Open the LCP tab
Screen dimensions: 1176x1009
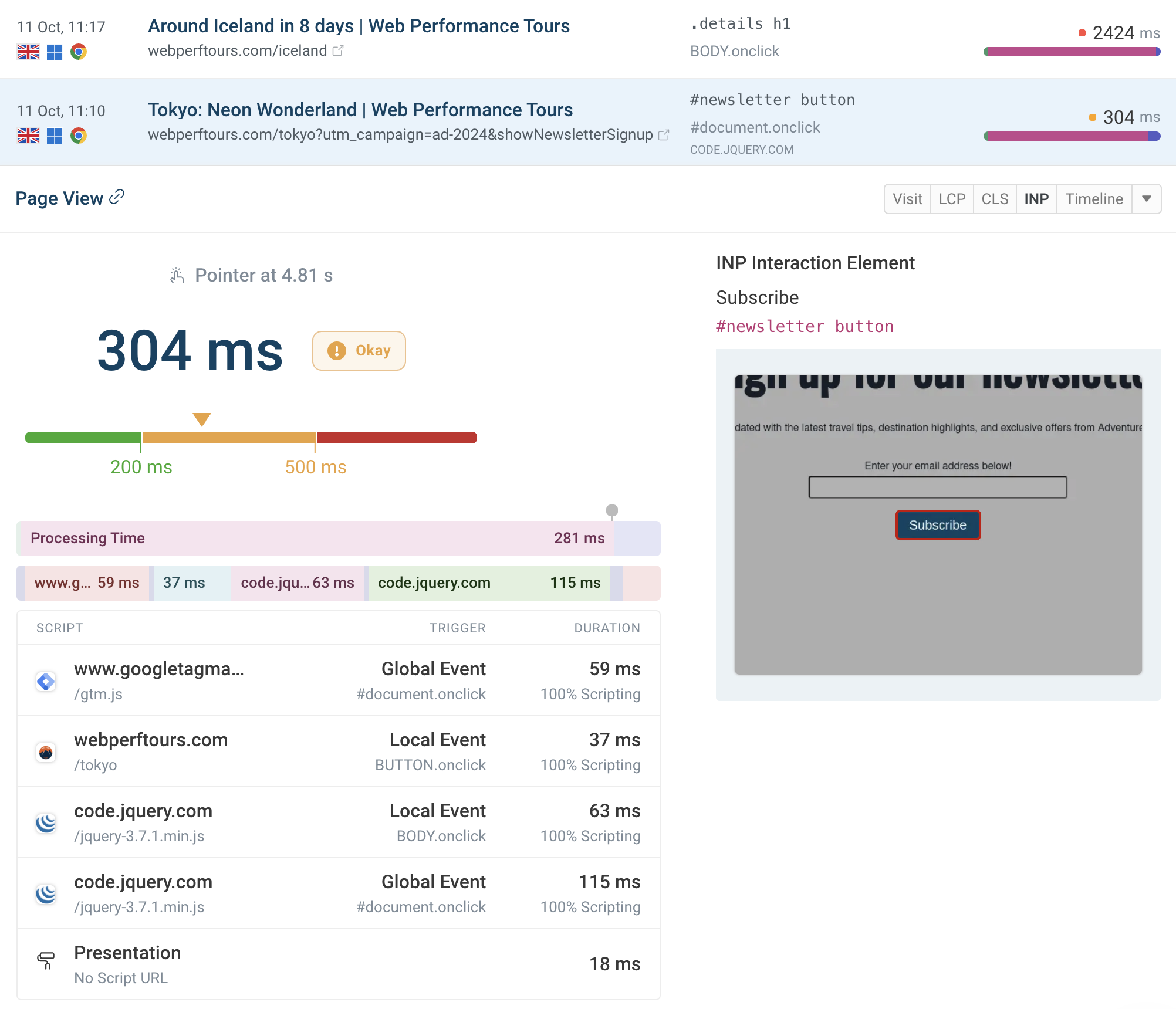tap(951, 199)
